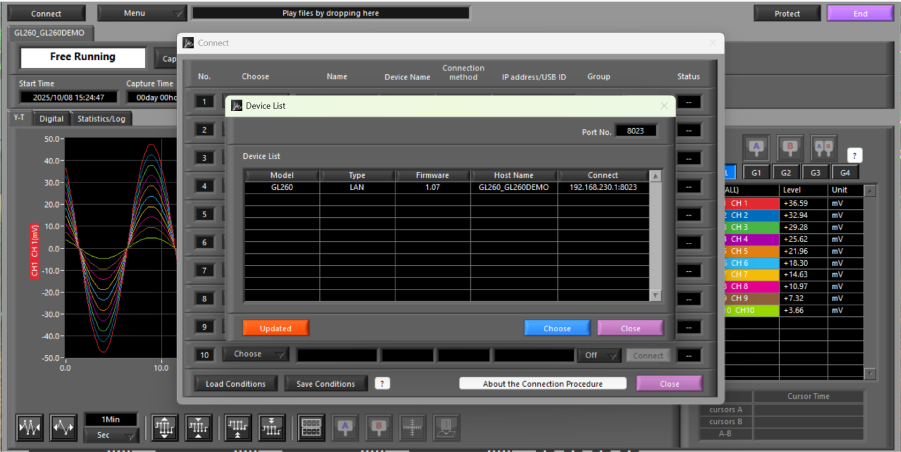
Task: Click the question mark help icon beside Save Conditions
Action: click(382, 383)
